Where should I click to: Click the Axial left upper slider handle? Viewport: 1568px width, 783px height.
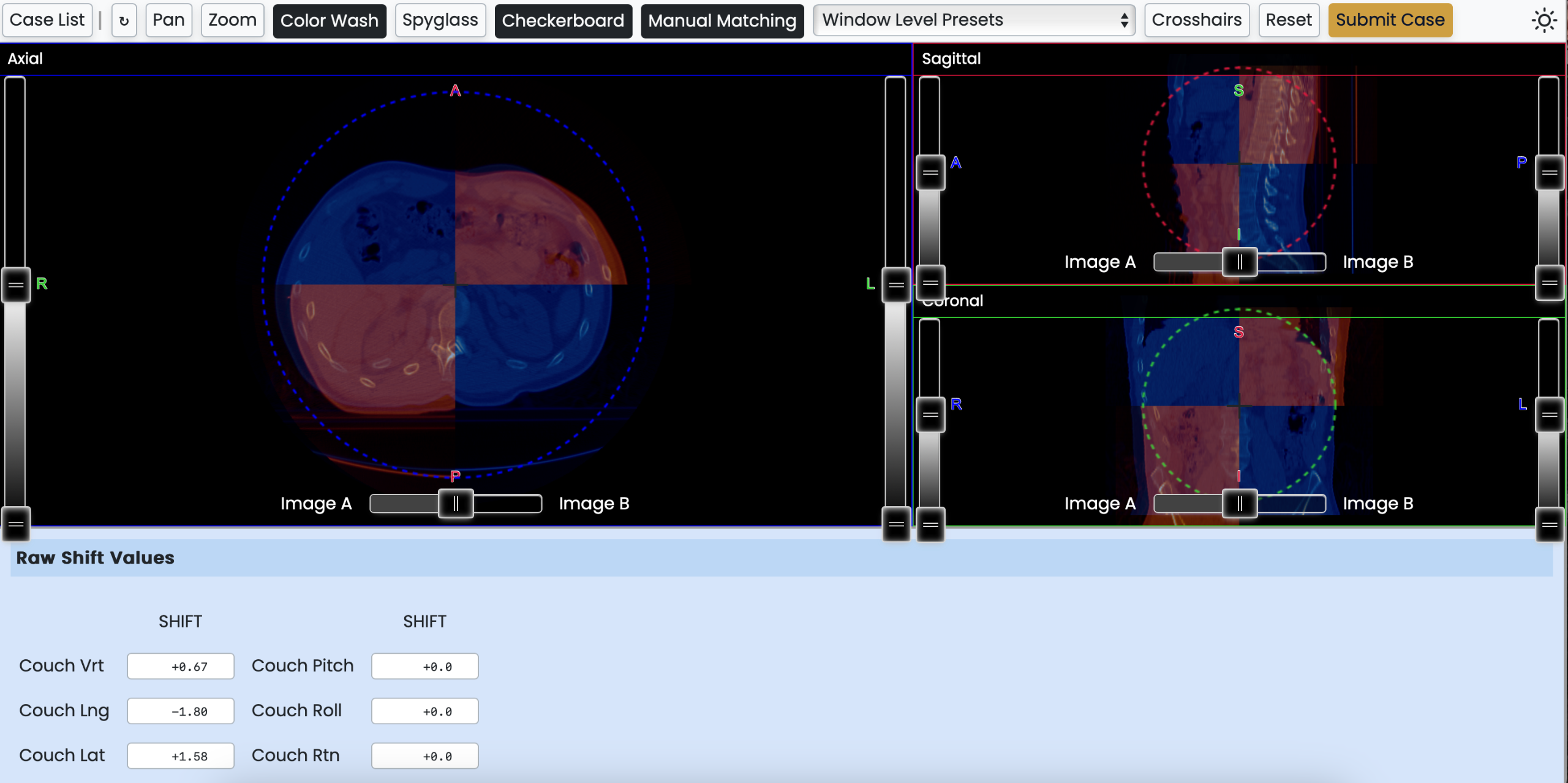tap(16, 284)
